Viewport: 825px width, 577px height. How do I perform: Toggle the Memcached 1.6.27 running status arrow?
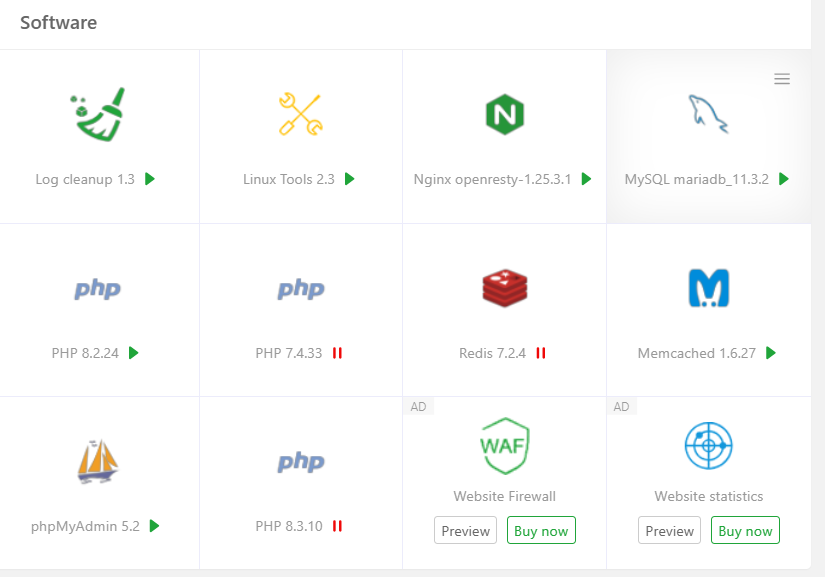[771, 353]
